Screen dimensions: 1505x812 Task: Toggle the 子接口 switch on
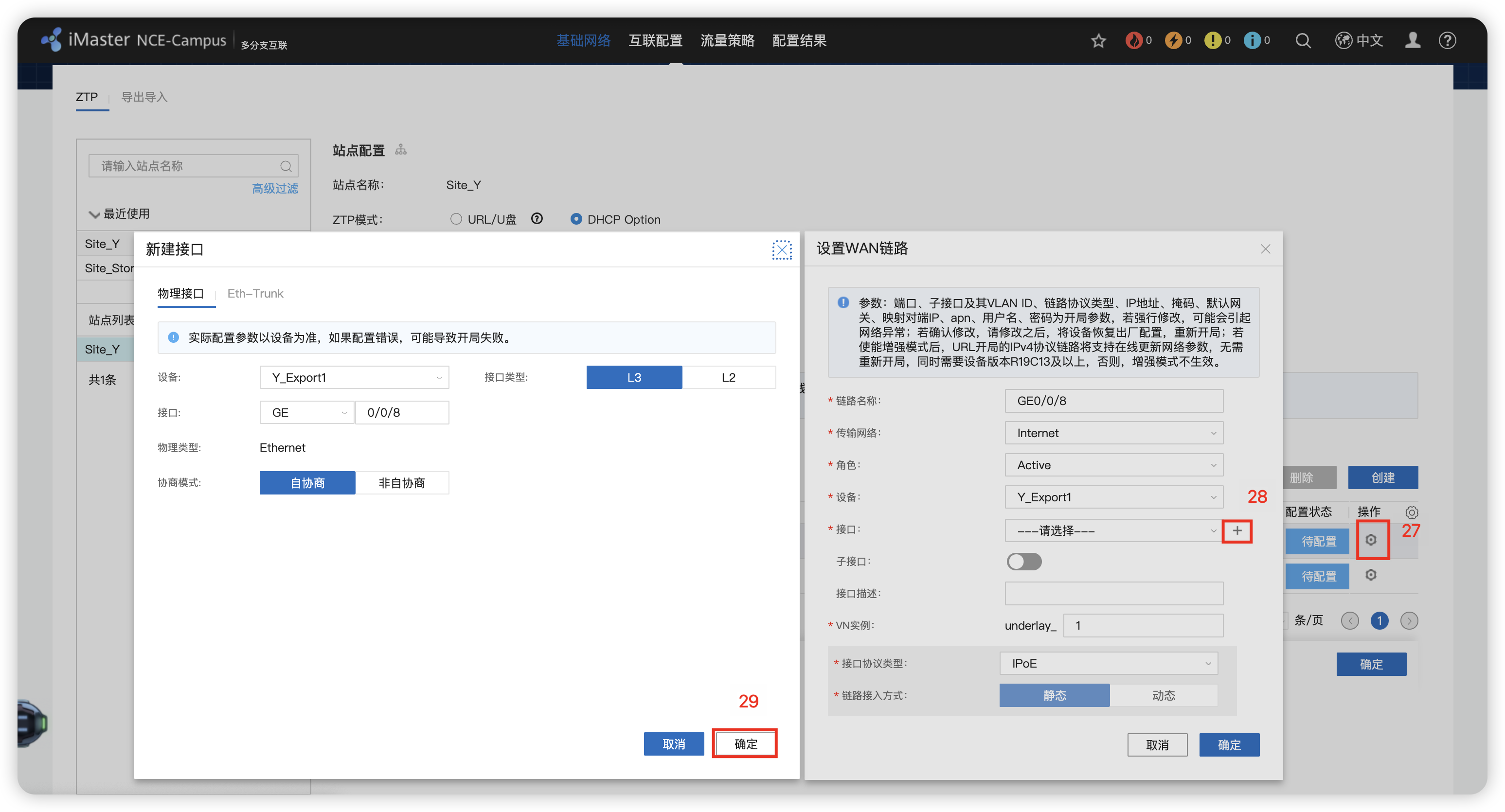pyautogui.click(x=1023, y=562)
